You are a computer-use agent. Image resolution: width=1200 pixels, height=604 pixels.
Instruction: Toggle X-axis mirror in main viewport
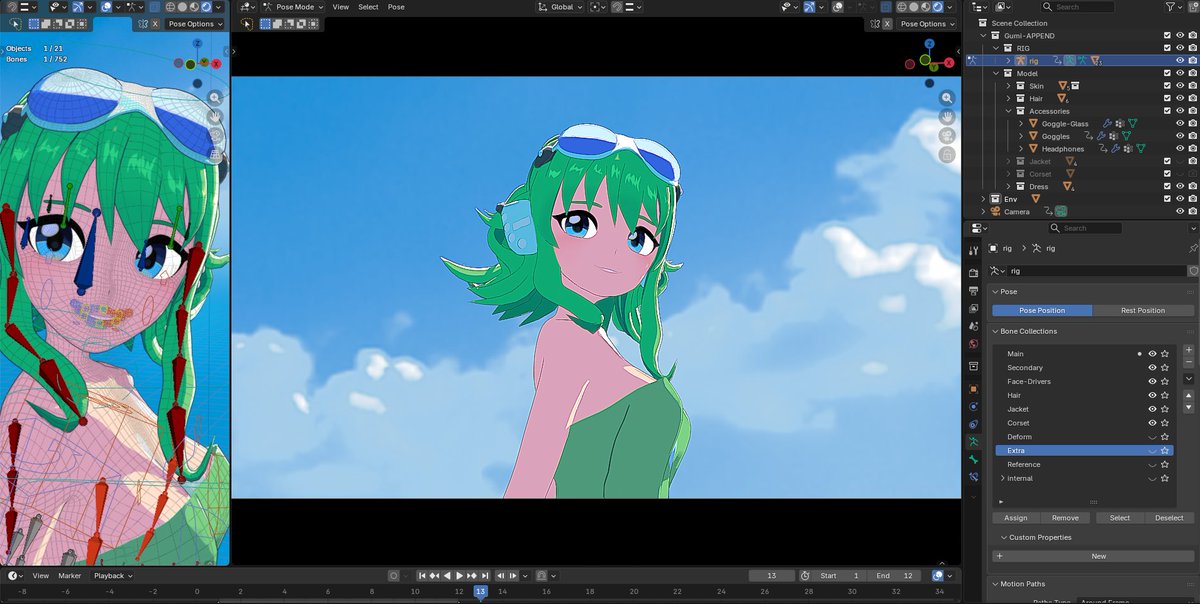click(887, 24)
